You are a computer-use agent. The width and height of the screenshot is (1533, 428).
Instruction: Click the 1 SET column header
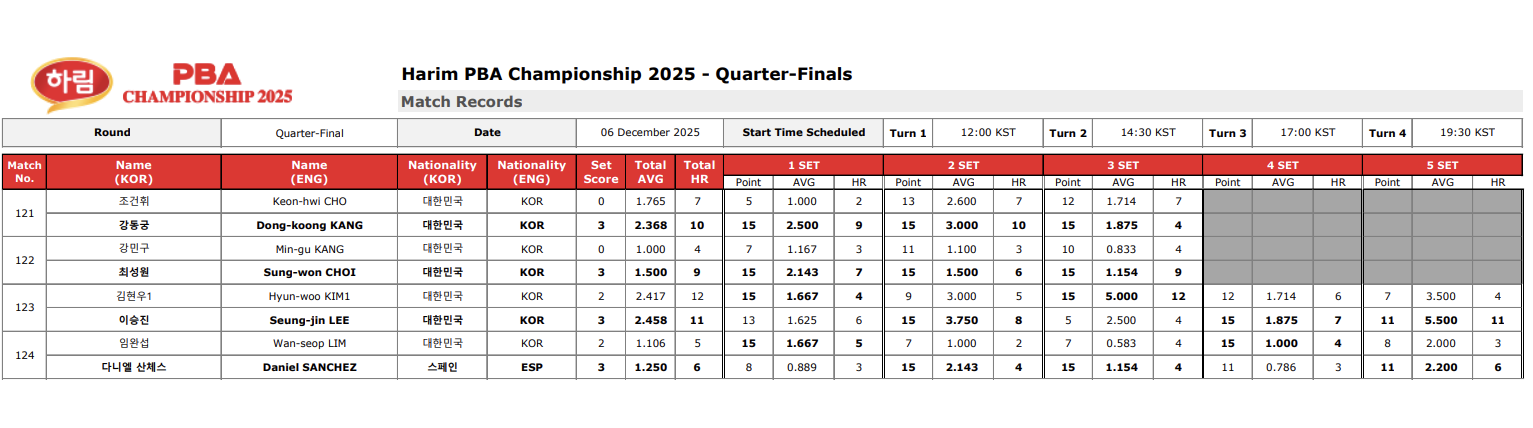[803, 166]
